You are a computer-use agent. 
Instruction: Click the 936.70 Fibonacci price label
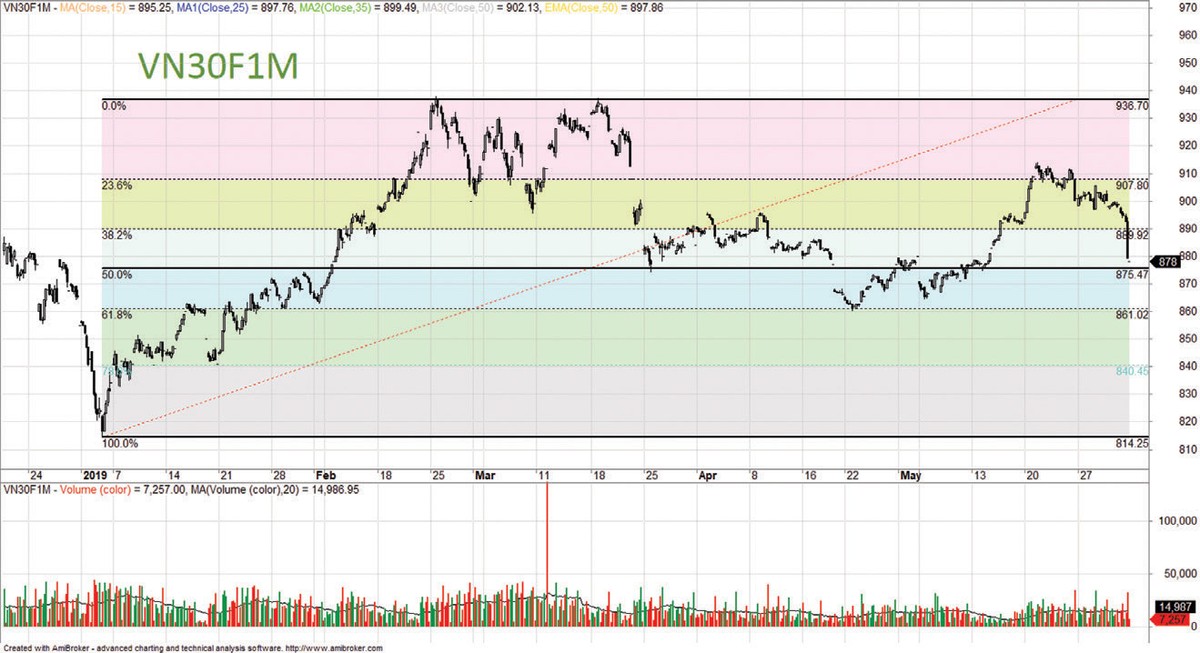pos(1132,105)
